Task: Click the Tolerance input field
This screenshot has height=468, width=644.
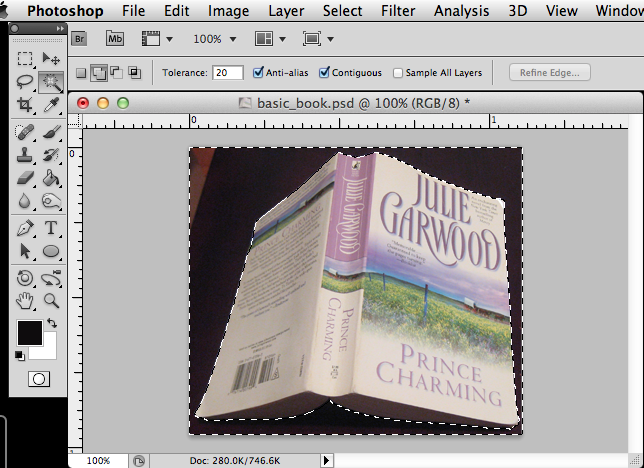Action: (228, 73)
